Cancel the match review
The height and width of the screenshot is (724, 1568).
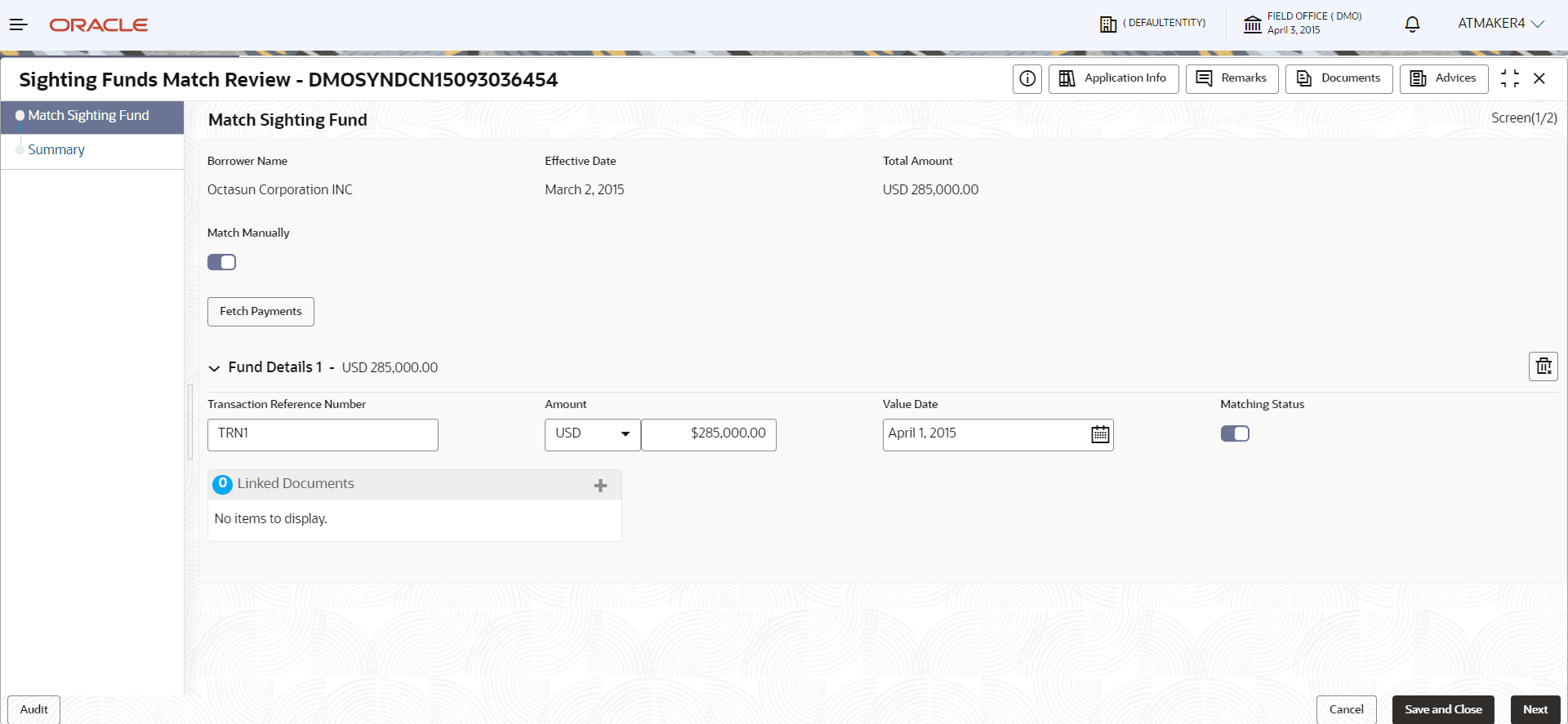click(x=1347, y=709)
